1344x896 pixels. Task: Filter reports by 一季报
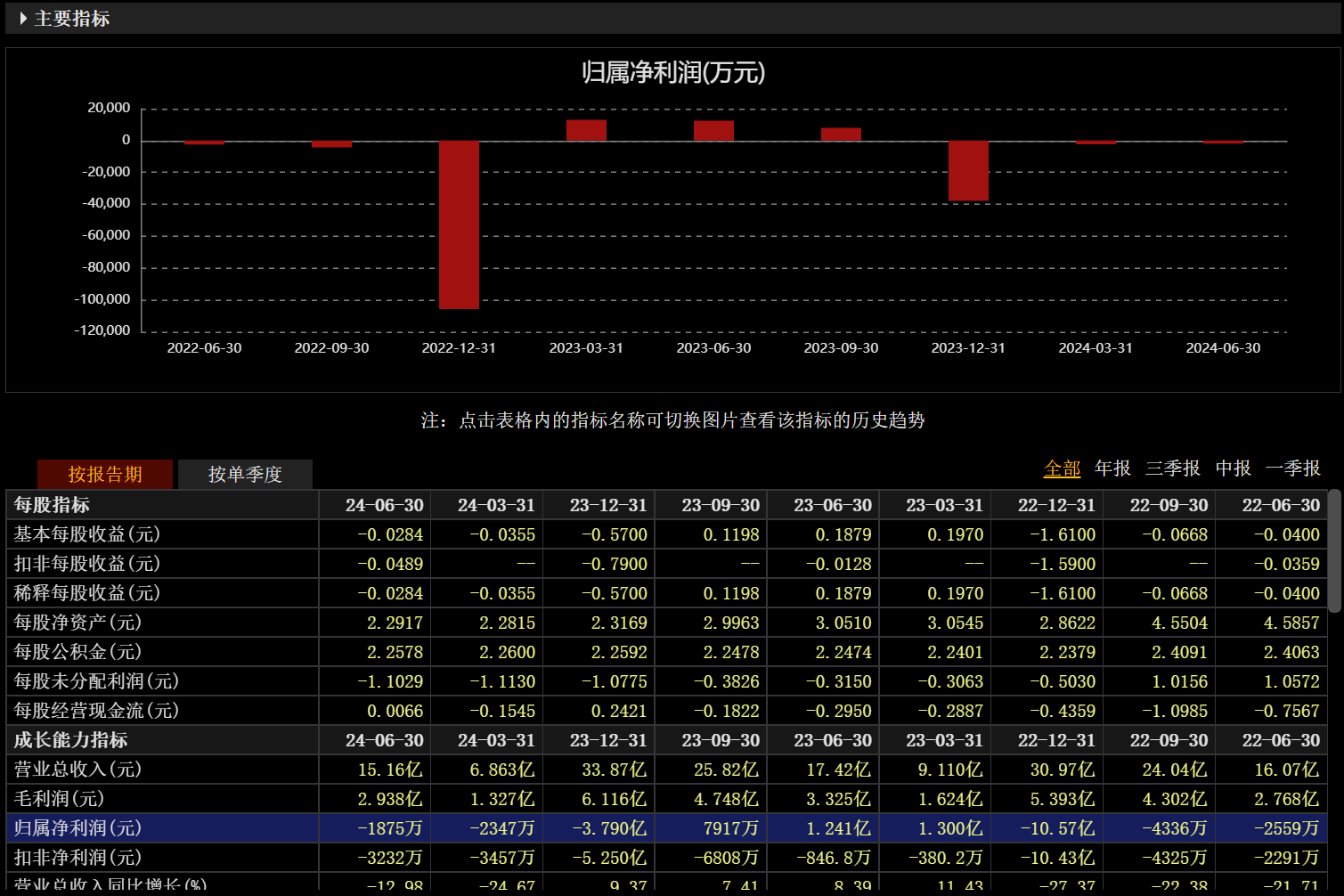point(1293,468)
